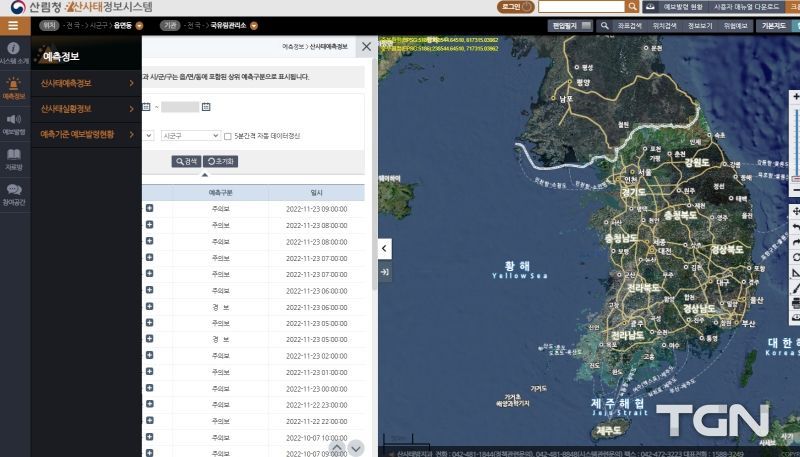Click the top search magnifier icon
The image size is (800, 457).
(x=632, y=7)
